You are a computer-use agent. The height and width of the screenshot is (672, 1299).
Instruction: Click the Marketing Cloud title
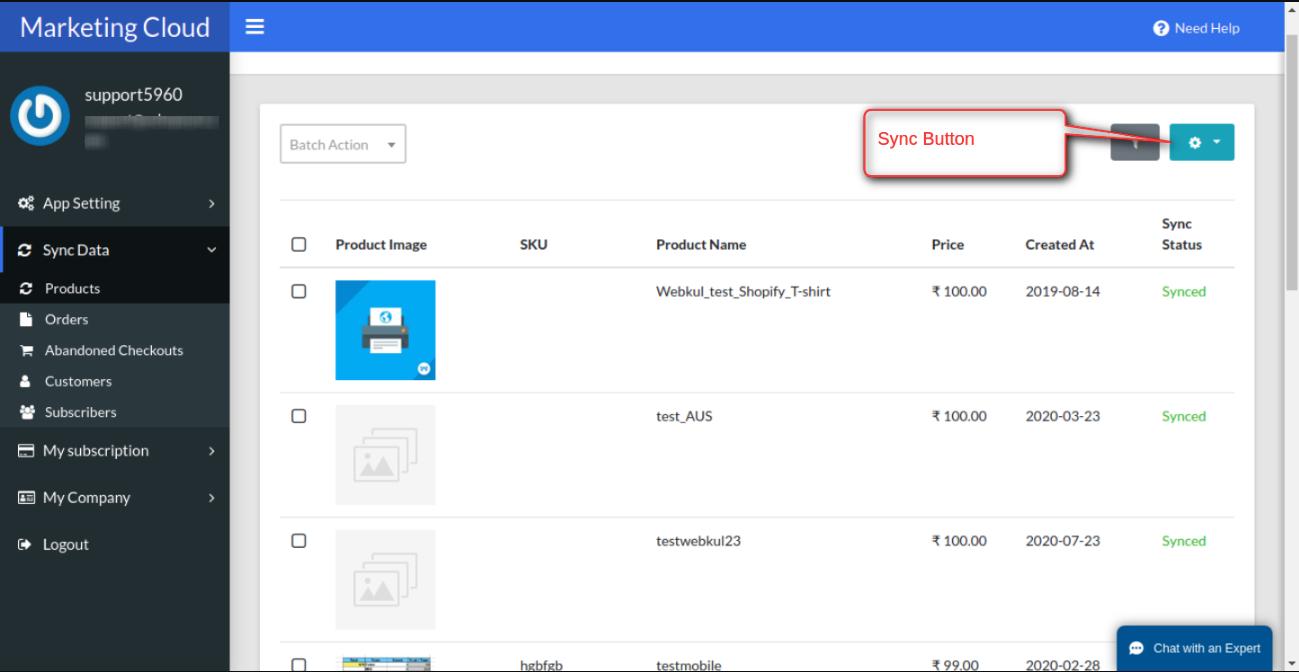point(115,27)
